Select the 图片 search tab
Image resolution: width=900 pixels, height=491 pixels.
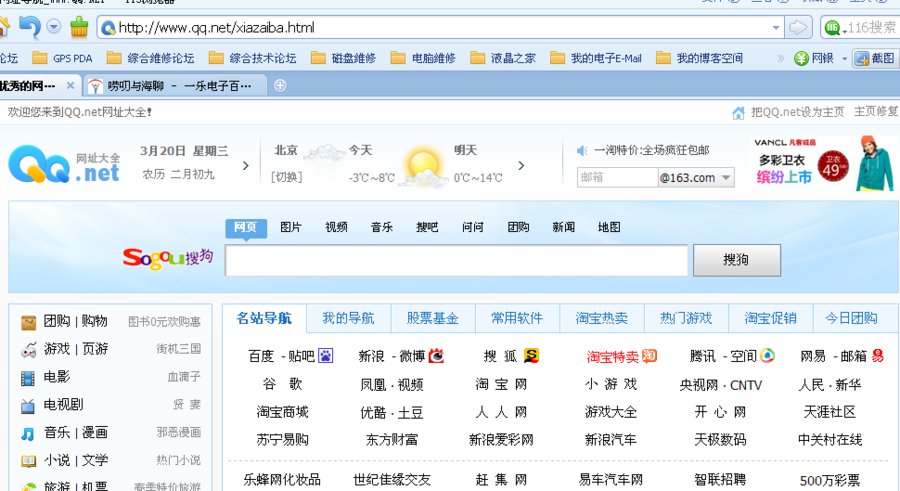[x=290, y=227]
